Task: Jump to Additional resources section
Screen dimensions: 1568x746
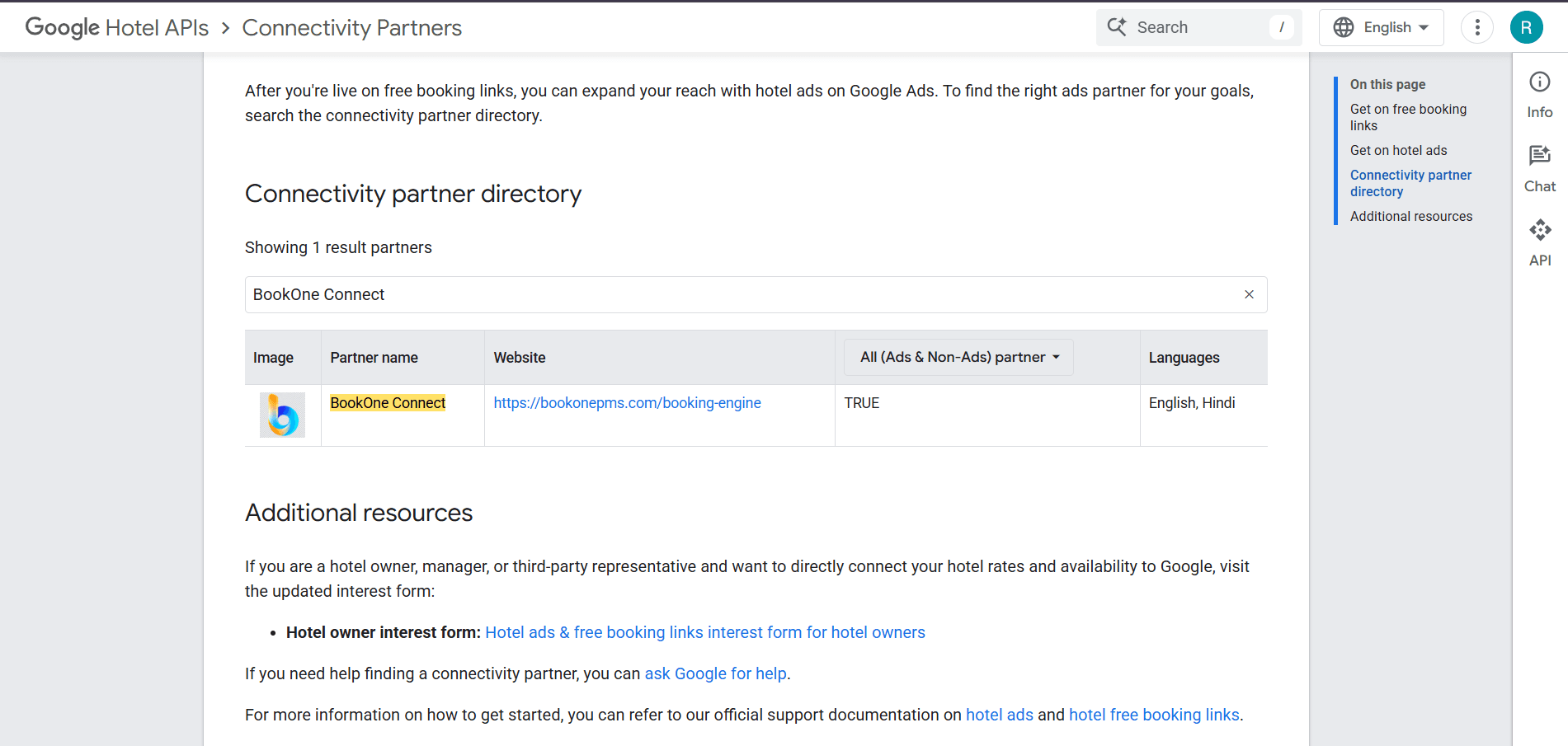Action: click(x=1410, y=216)
